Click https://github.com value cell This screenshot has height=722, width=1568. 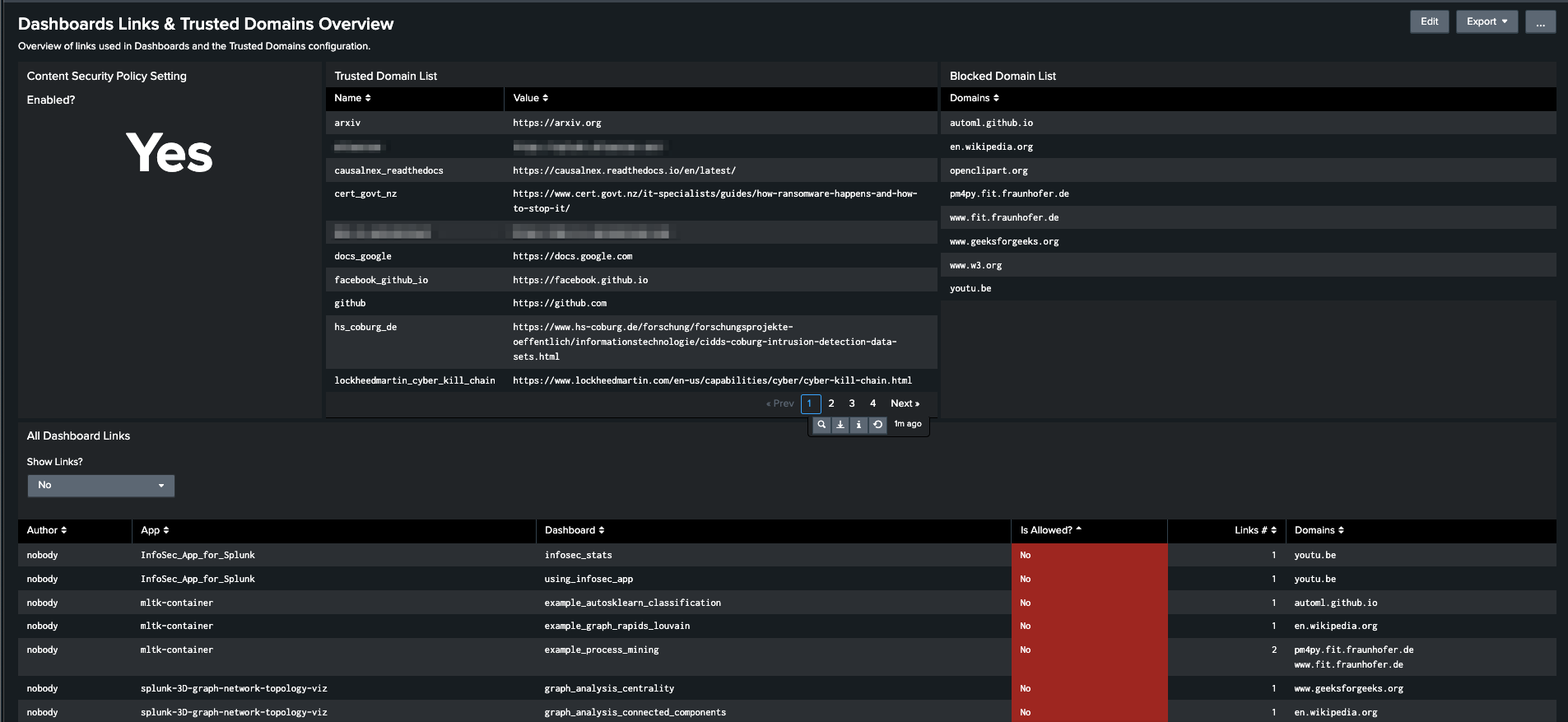coord(559,303)
